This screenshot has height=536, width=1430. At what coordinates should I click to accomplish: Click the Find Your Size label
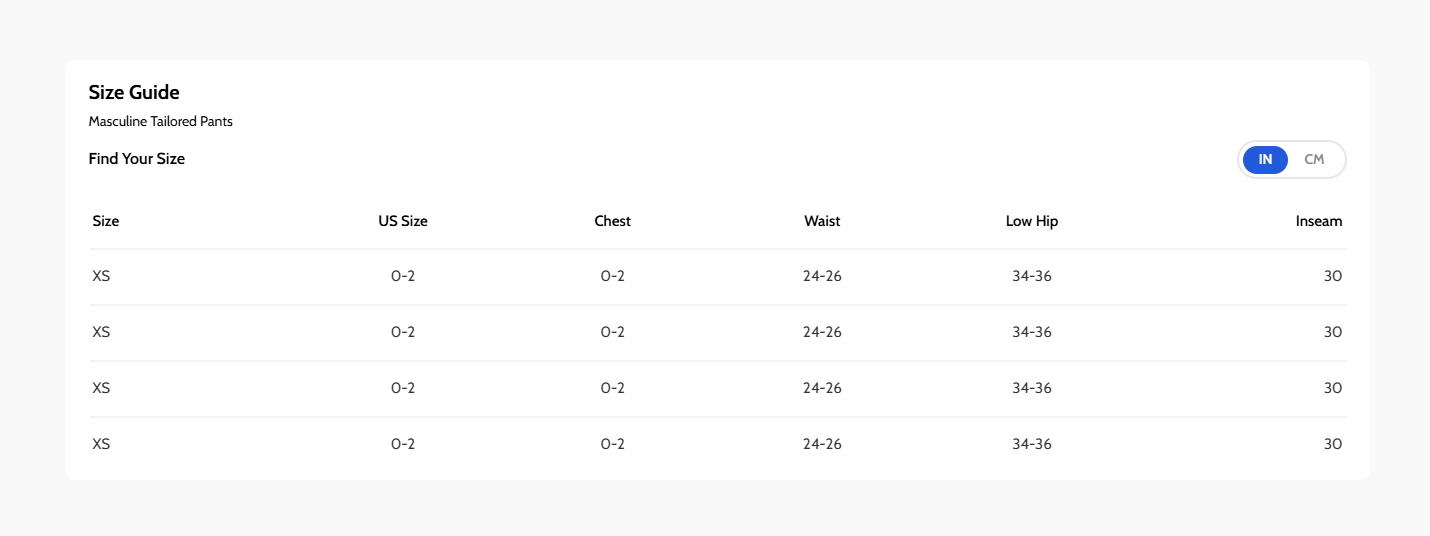pos(137,158)
